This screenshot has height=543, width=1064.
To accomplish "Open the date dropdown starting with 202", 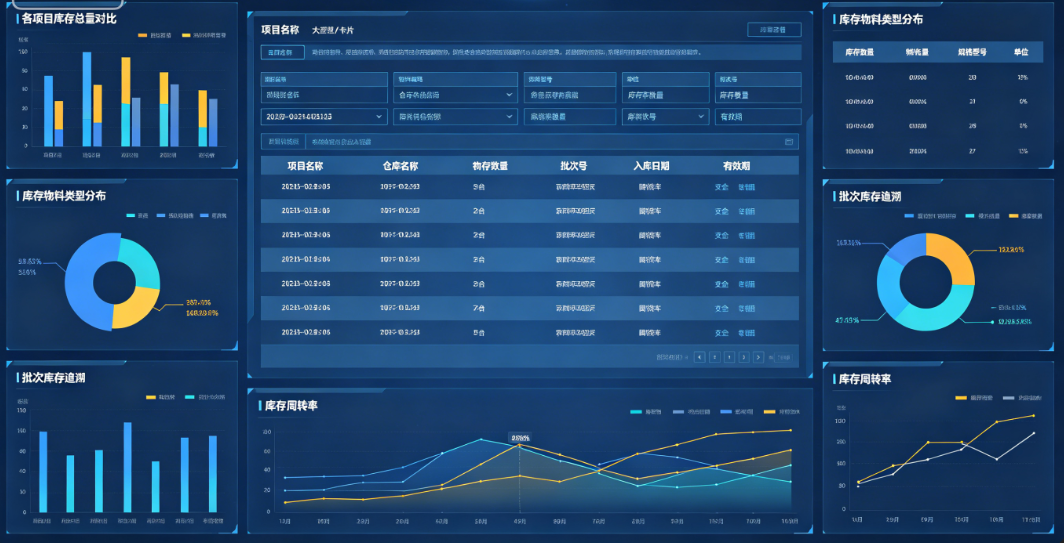I will coord(324,117).
